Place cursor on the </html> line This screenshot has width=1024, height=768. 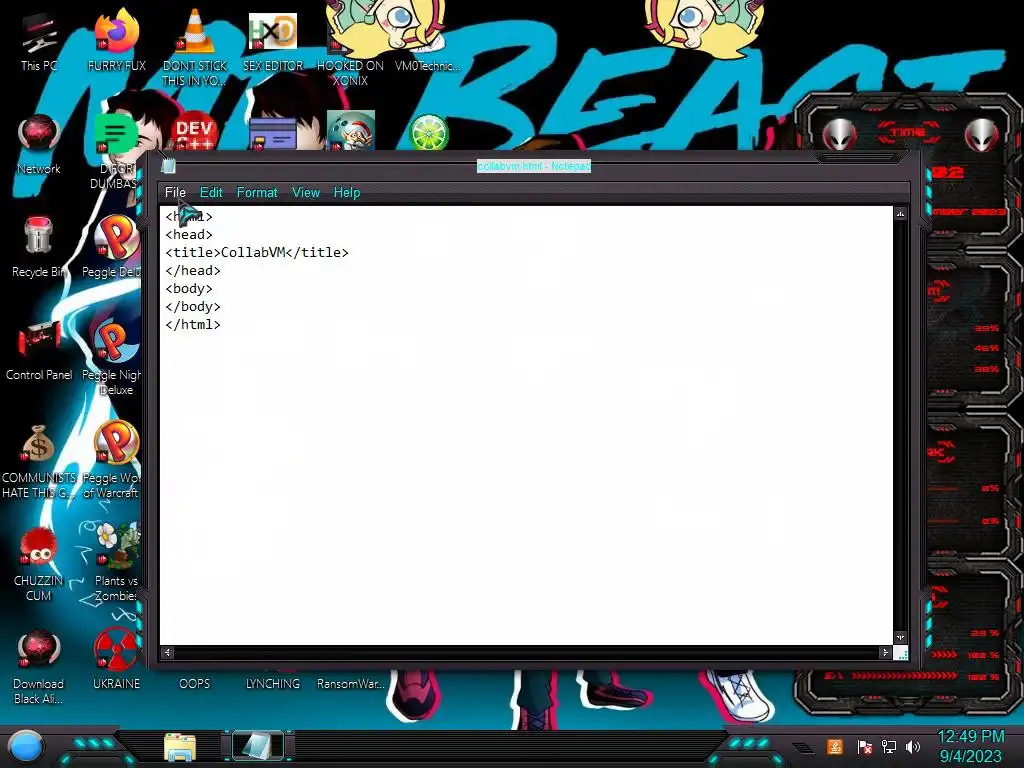tap(193, 325)
